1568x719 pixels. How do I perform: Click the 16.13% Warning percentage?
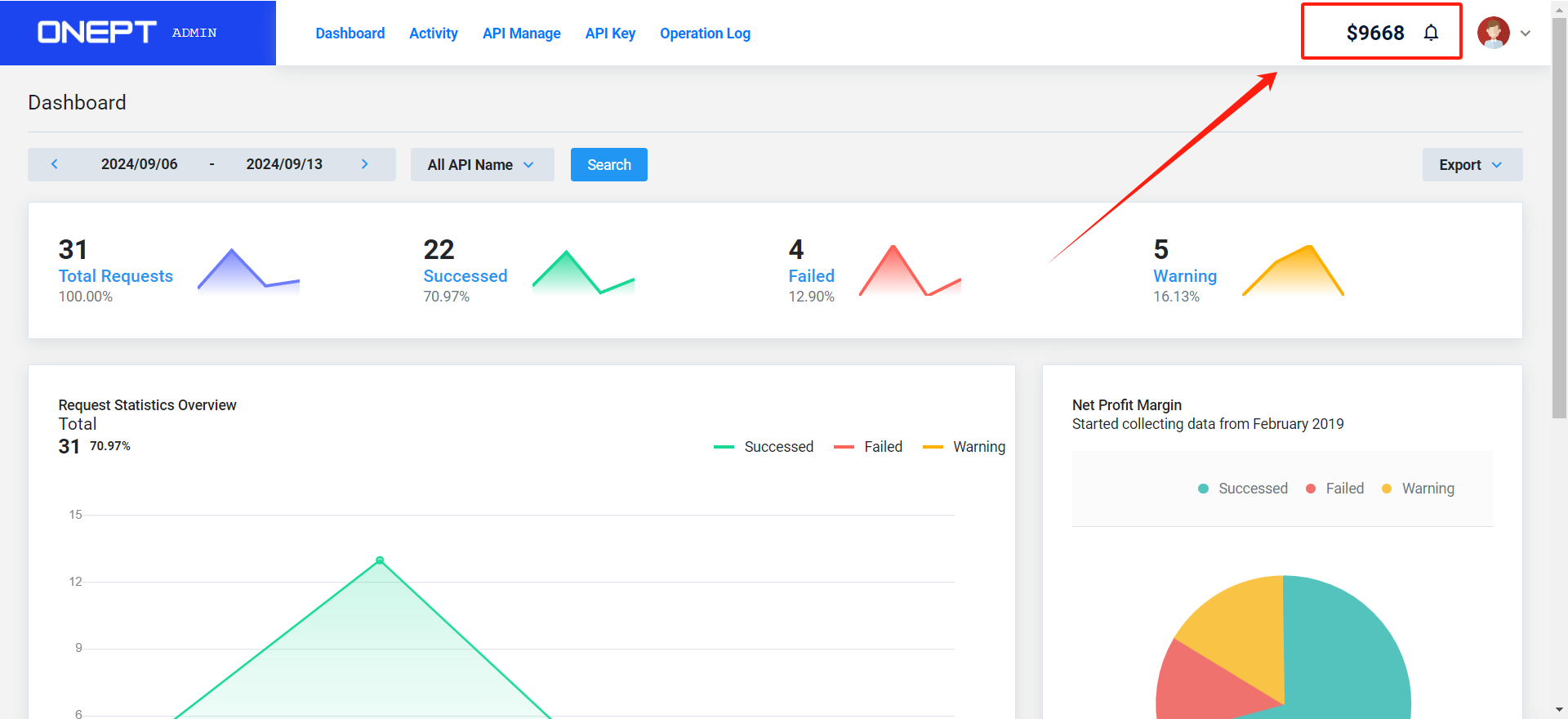1177,297
